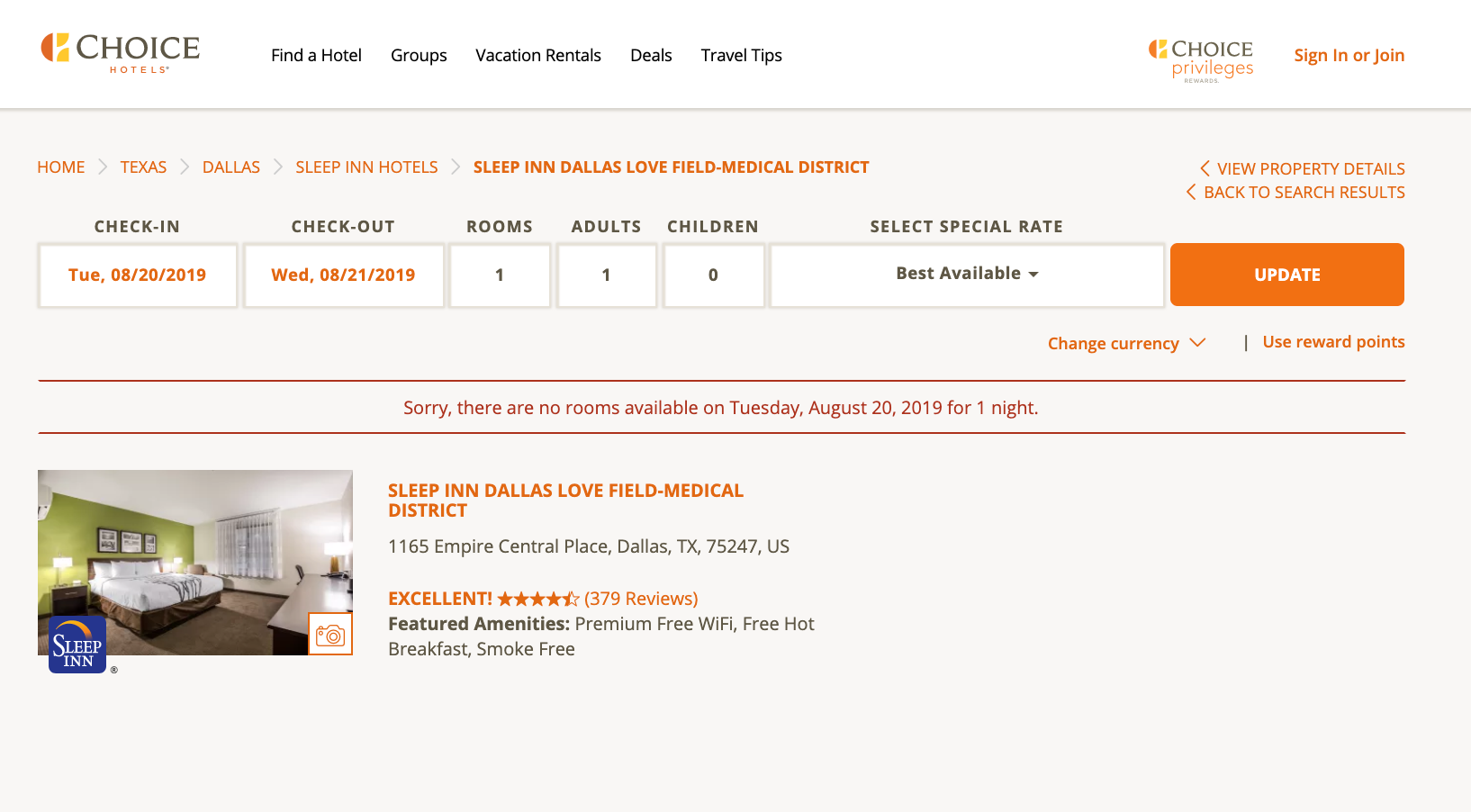Screen dimensions: 1471x812
Task: Open Travel Tips in navigation
Action: click(x=742, y=55)
